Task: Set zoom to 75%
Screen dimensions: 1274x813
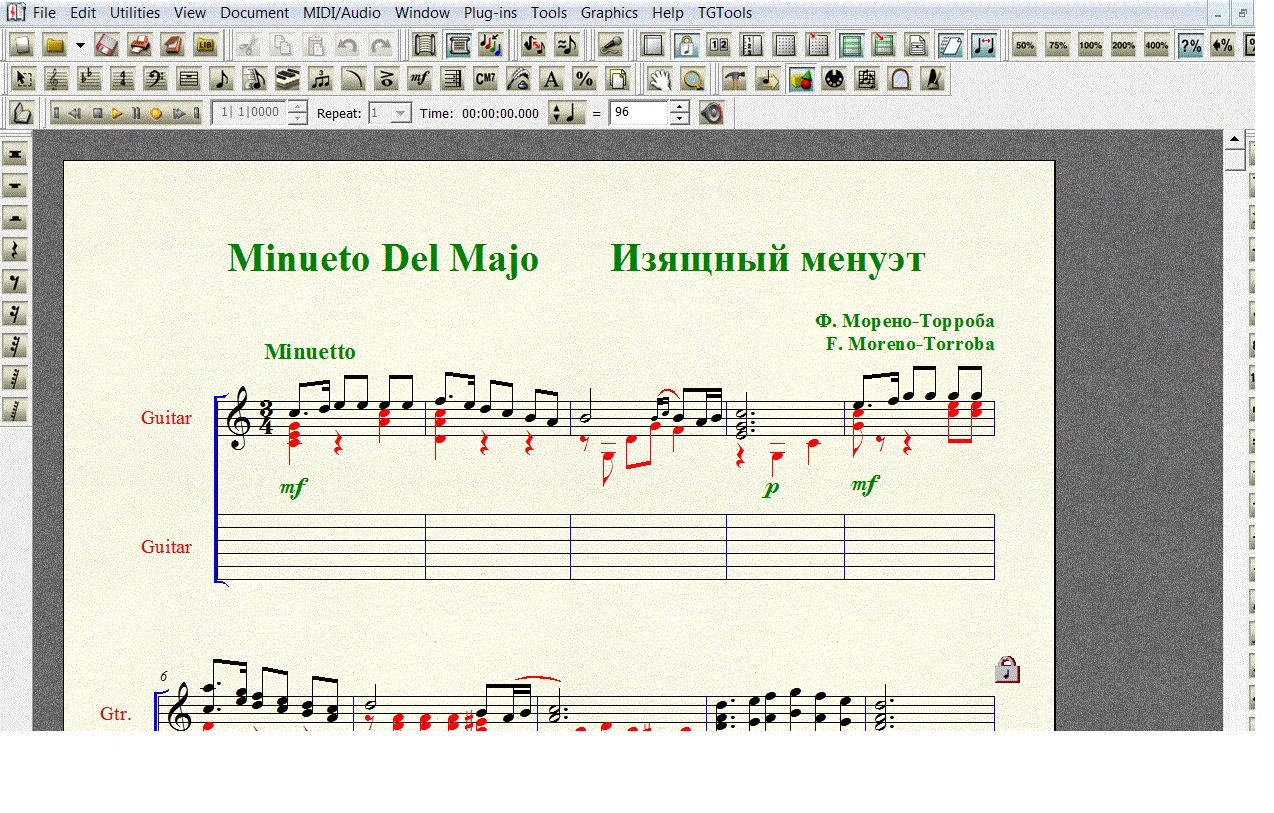Action: (x=1058, y=45)
